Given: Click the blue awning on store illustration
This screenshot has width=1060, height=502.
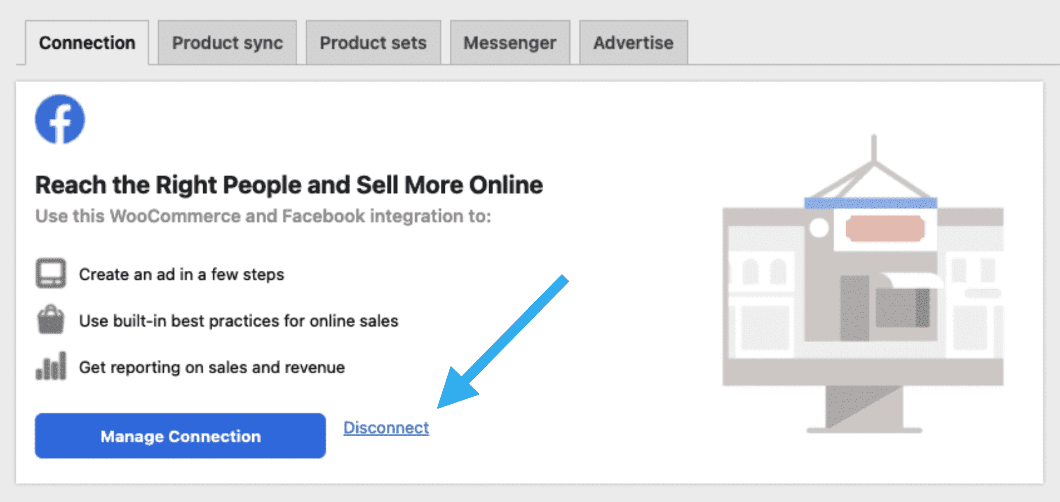Looking at the screenshot, I should click(x=871, y=202).
